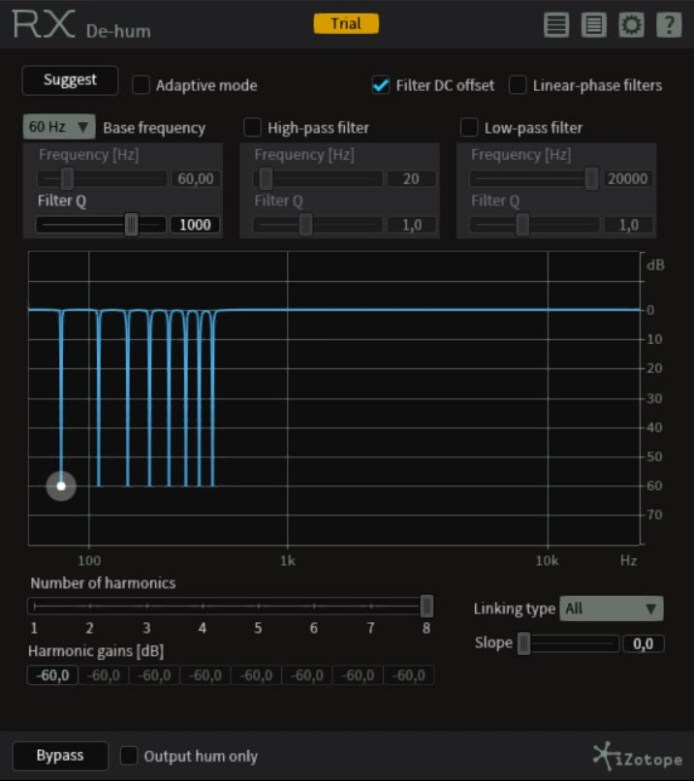Open help with the question mark icon
This screenshot has height=781, width=694.
pyautogui.click(x=668, y=25)
